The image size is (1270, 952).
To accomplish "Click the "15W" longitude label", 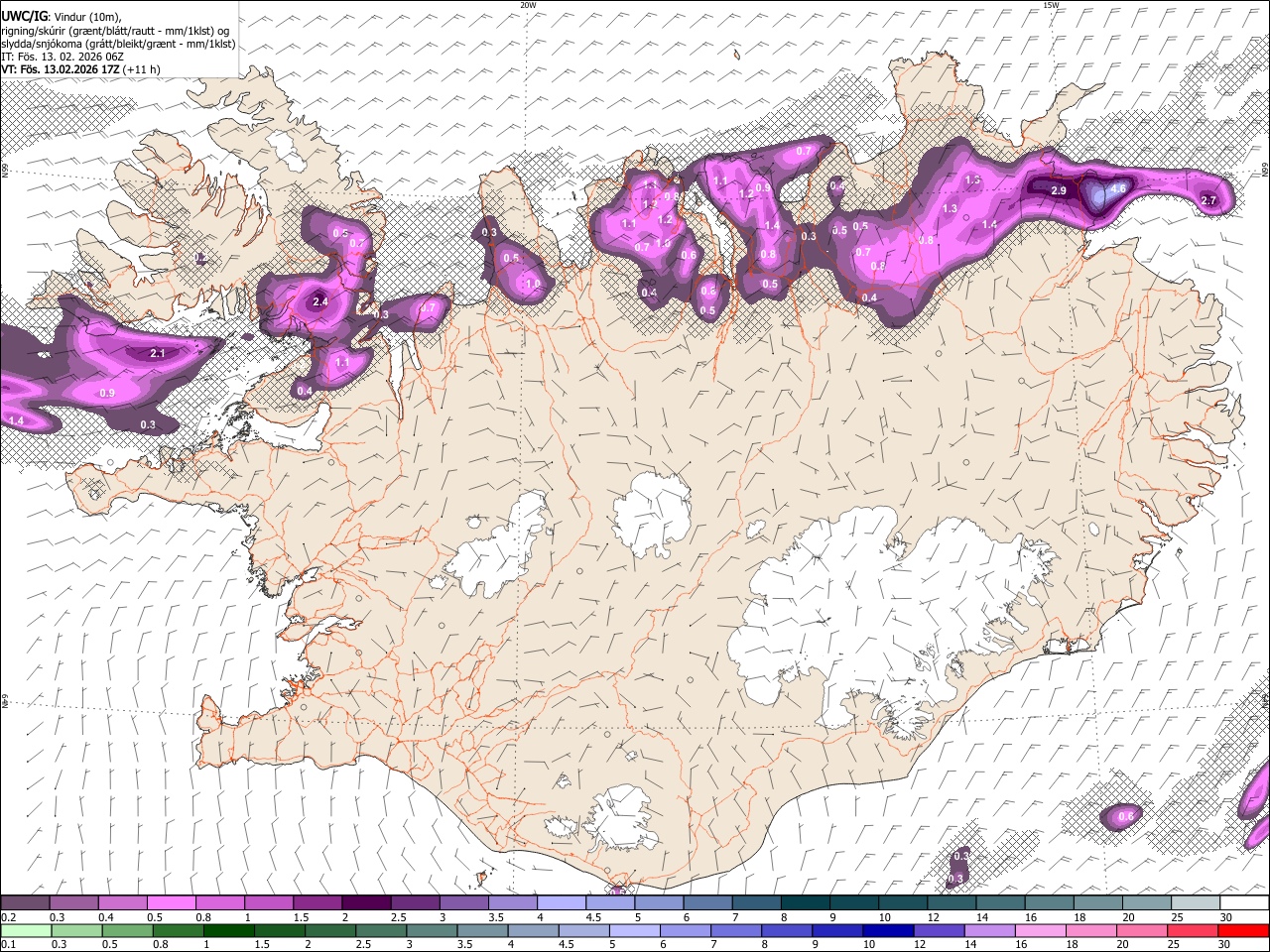I will point(1051,5).
